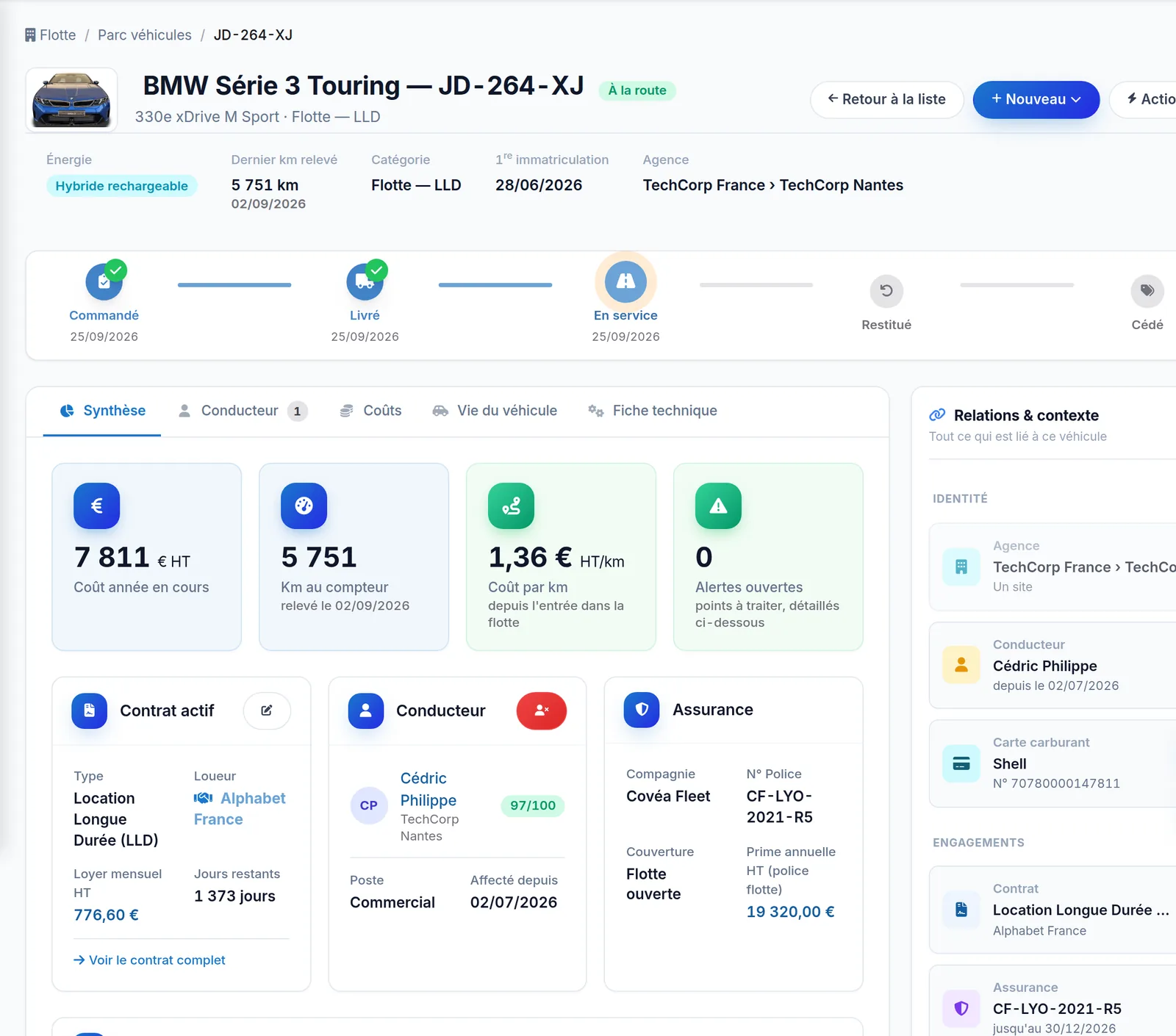This screenshot has width=1176, height=1036.
Task: Edit the active contract with pencil icon
Action: pyautogui.click(x=267, y=711)
